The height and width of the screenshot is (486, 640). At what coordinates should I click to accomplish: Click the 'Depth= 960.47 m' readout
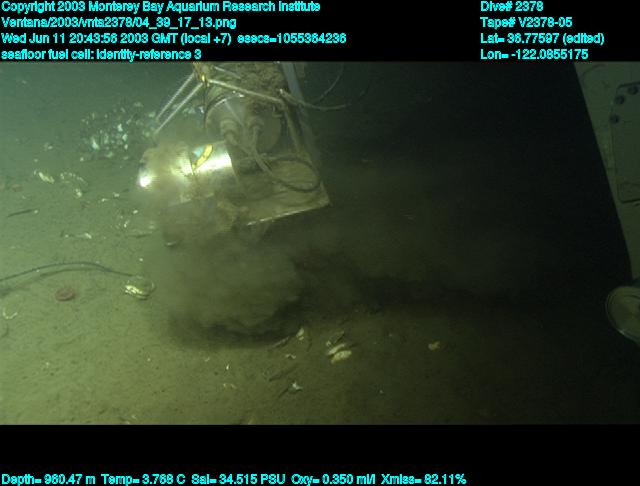tap(48, 479)
